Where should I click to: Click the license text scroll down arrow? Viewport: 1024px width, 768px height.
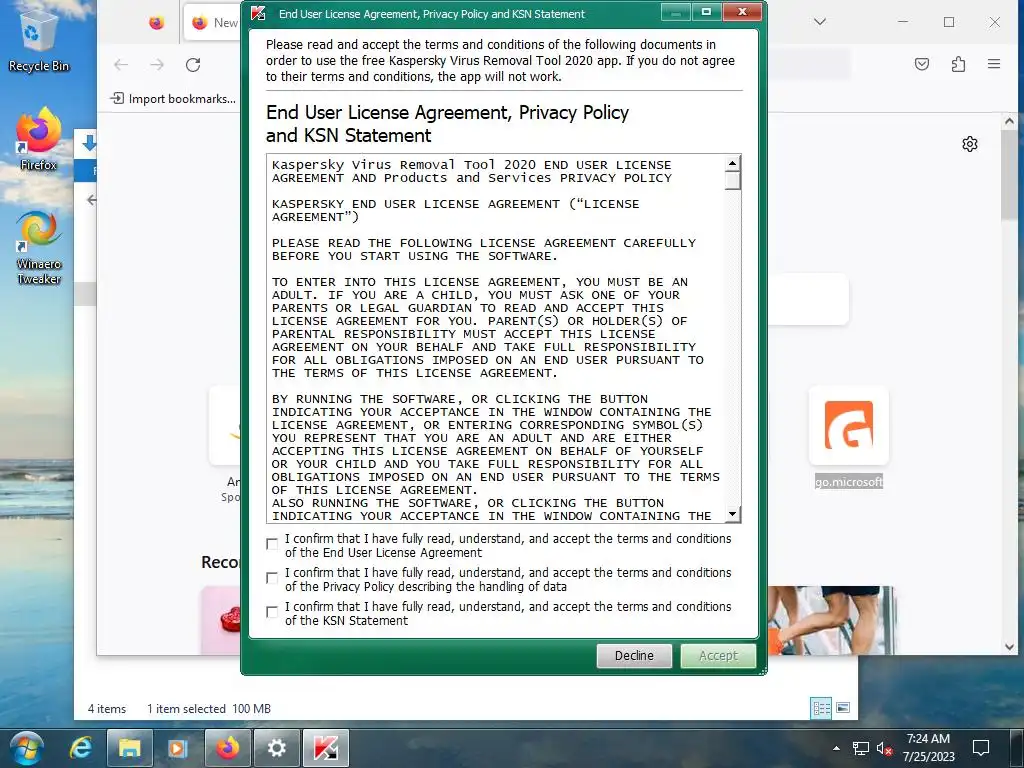[x=733, y=514]
